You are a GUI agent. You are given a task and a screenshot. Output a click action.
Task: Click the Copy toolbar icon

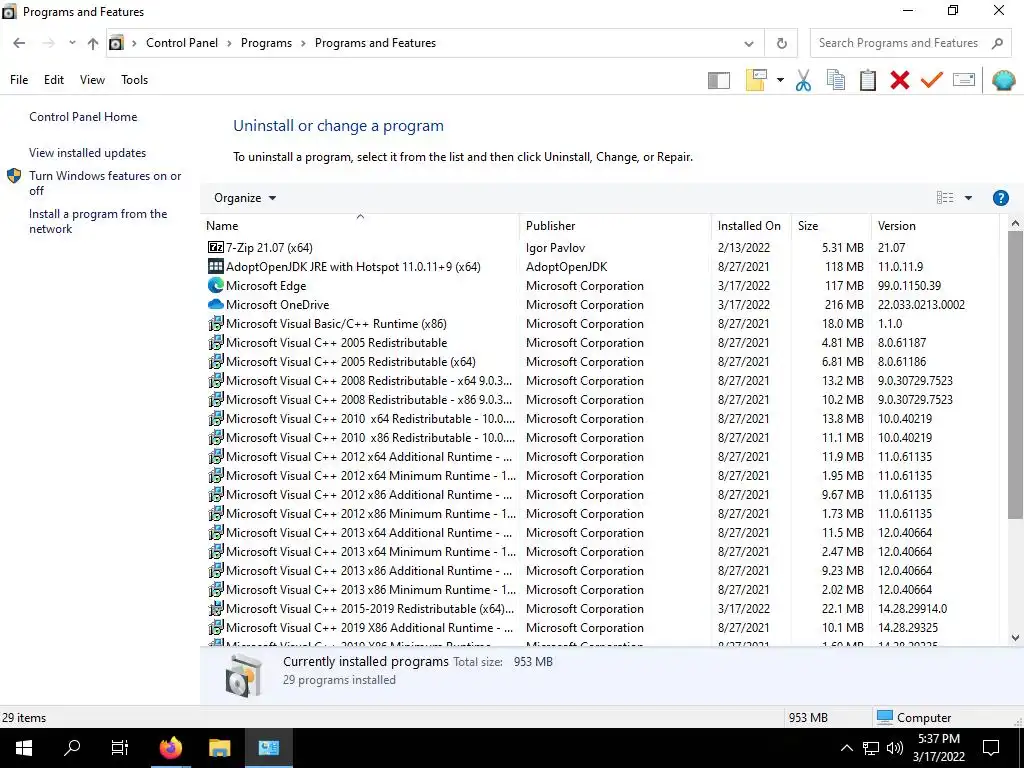(835, 80)
